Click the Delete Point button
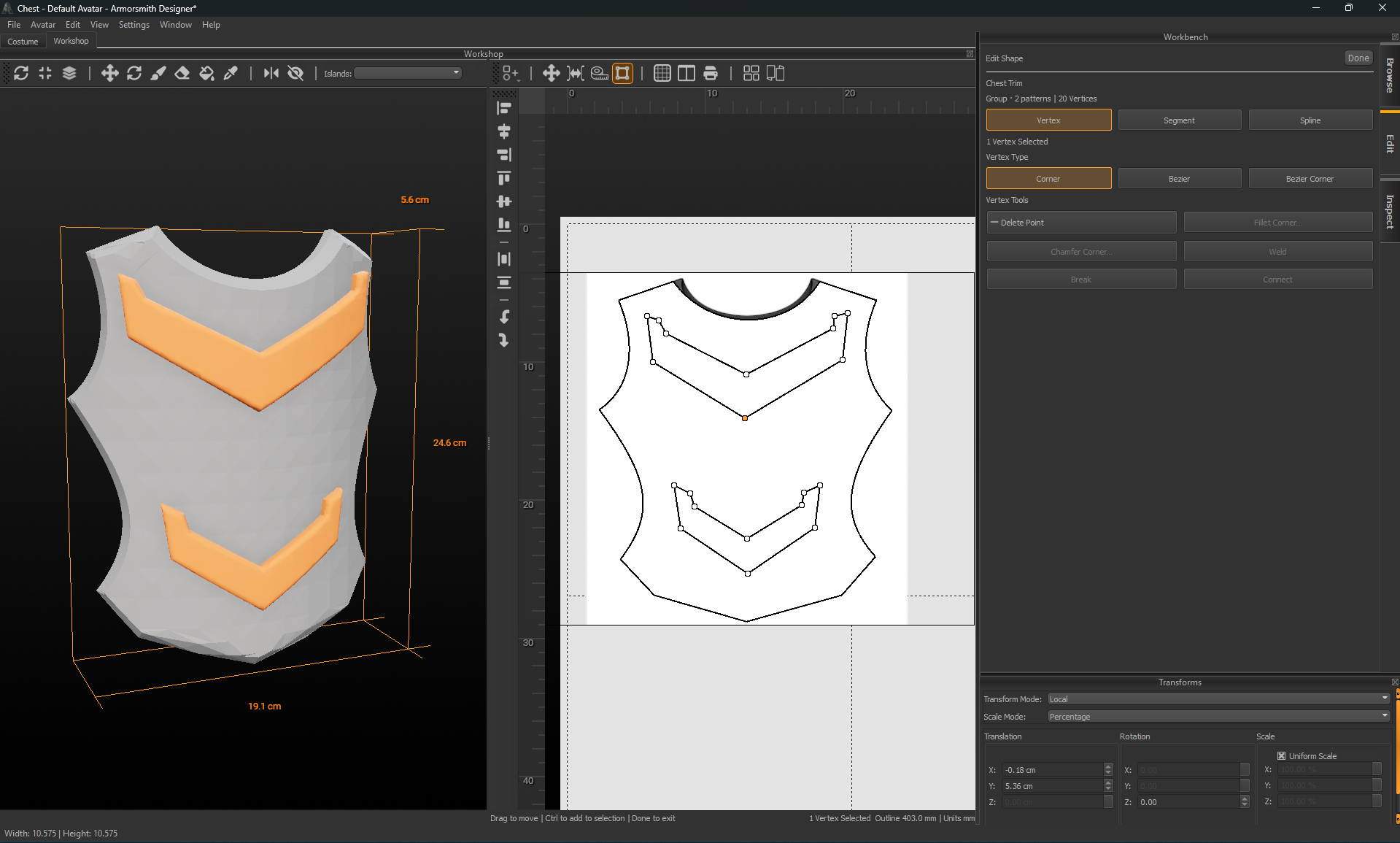 (x=1081, y=223)
